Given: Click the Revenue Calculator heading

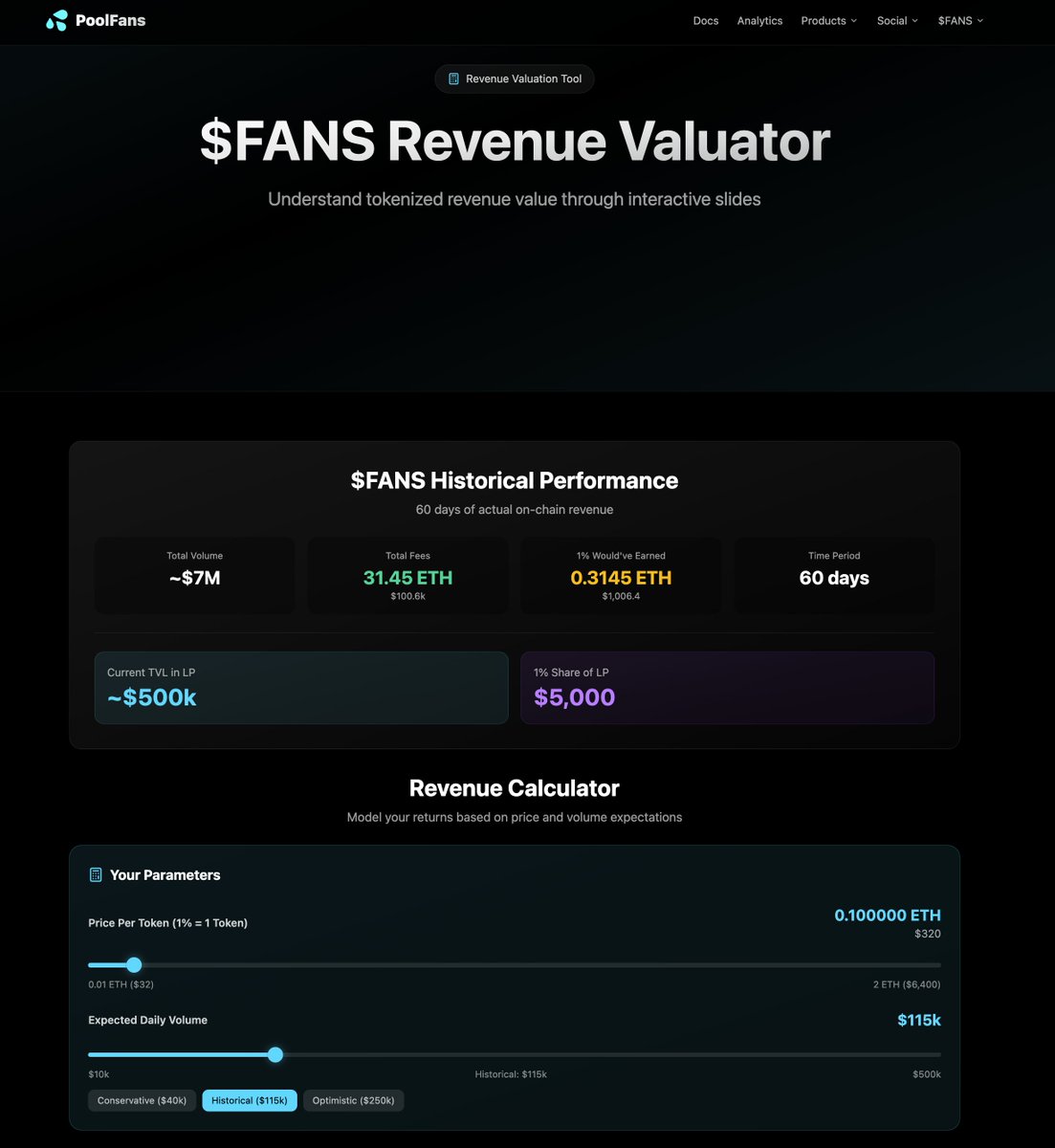Looking at the screenshot, I should click(x=515, y=788).
